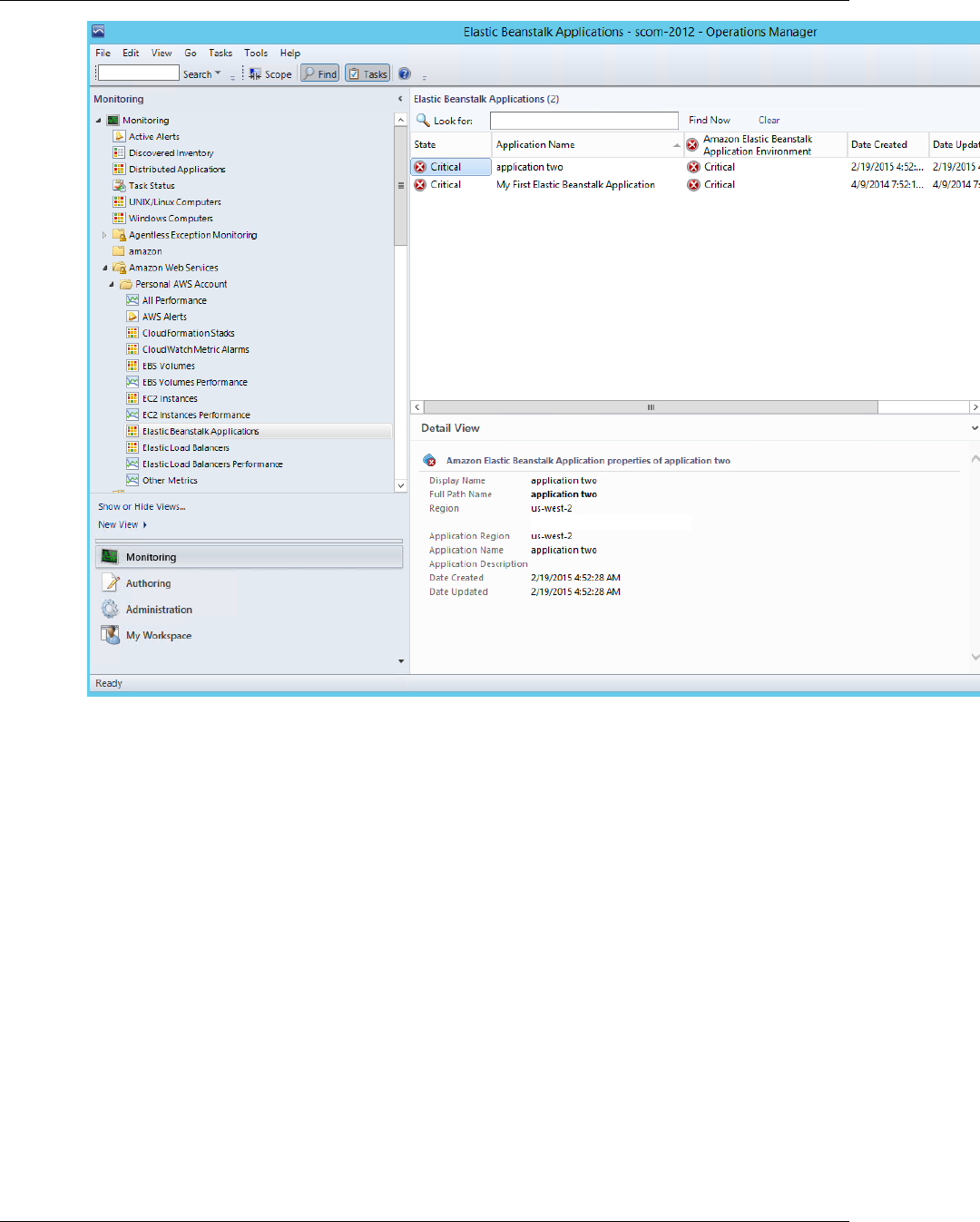Select 'My First Elastic Beanstalk Application' row
Viewport: 980px width, 1222px height.
(695, 184)
